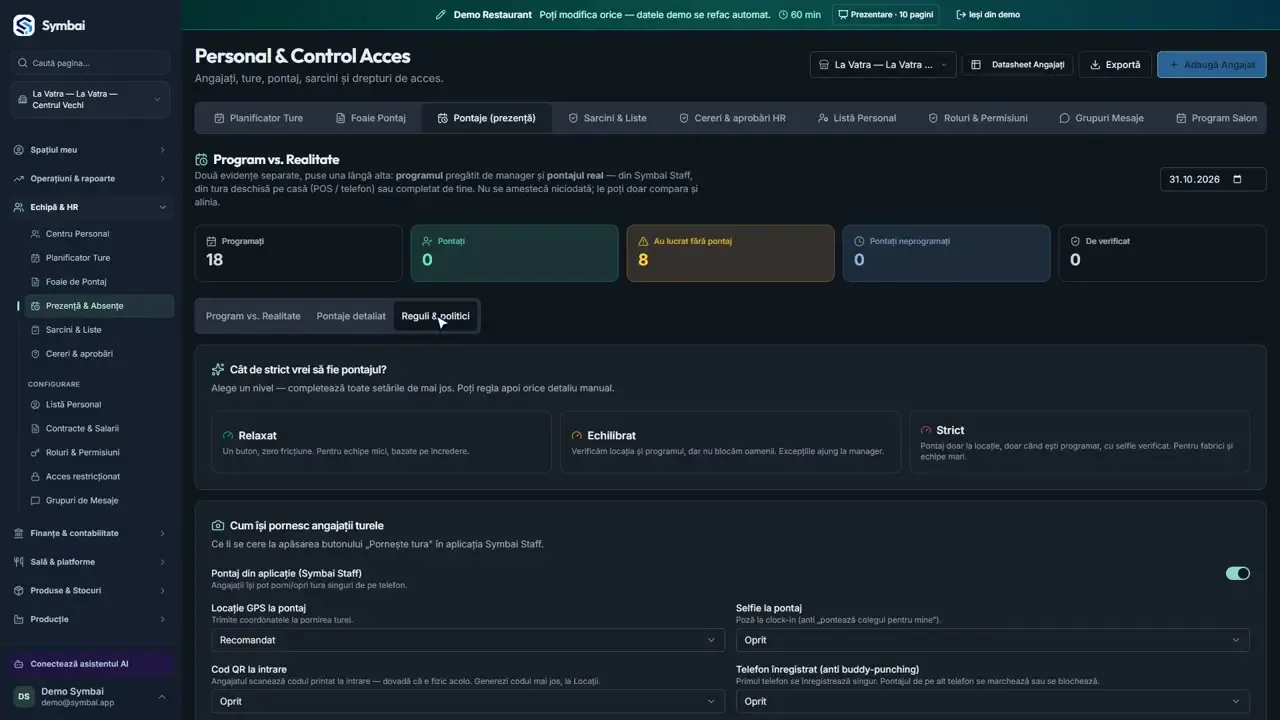Switch to Planificator Ture tab
Viewport: 1280px width, 720px height.
pyautogui.click(x=258, y=118)
